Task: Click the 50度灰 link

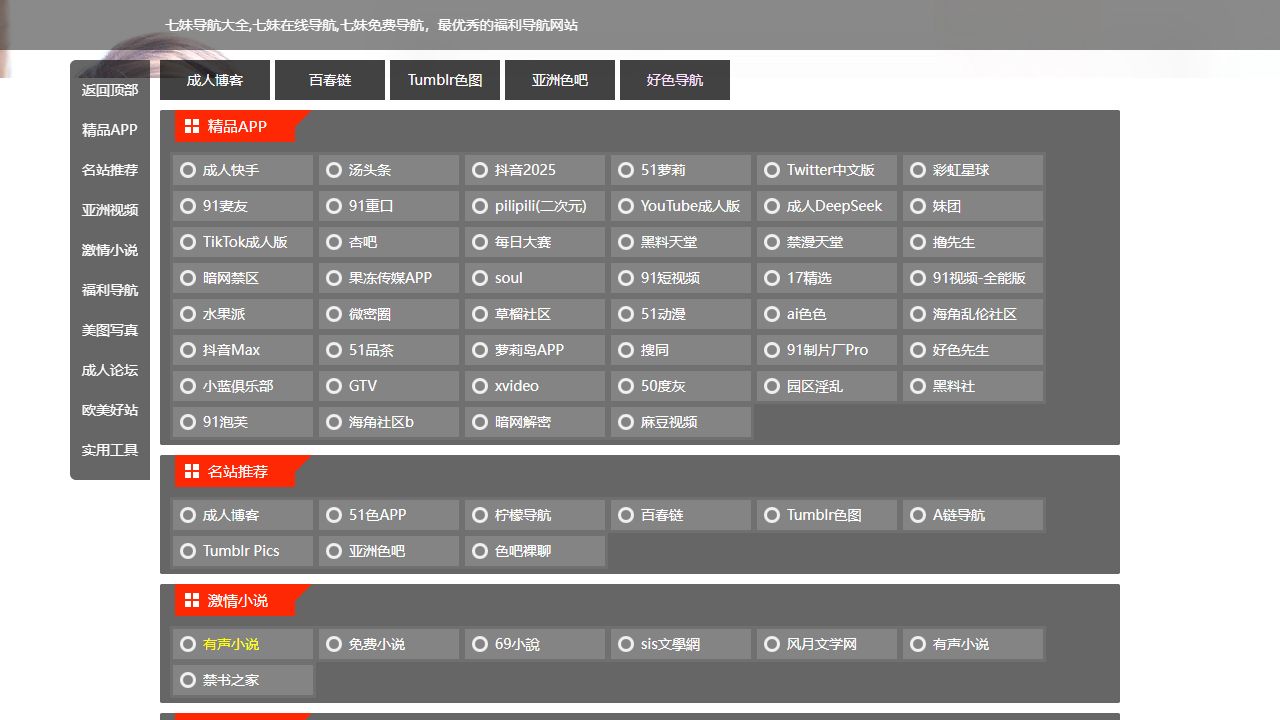Action: (681, 386)
